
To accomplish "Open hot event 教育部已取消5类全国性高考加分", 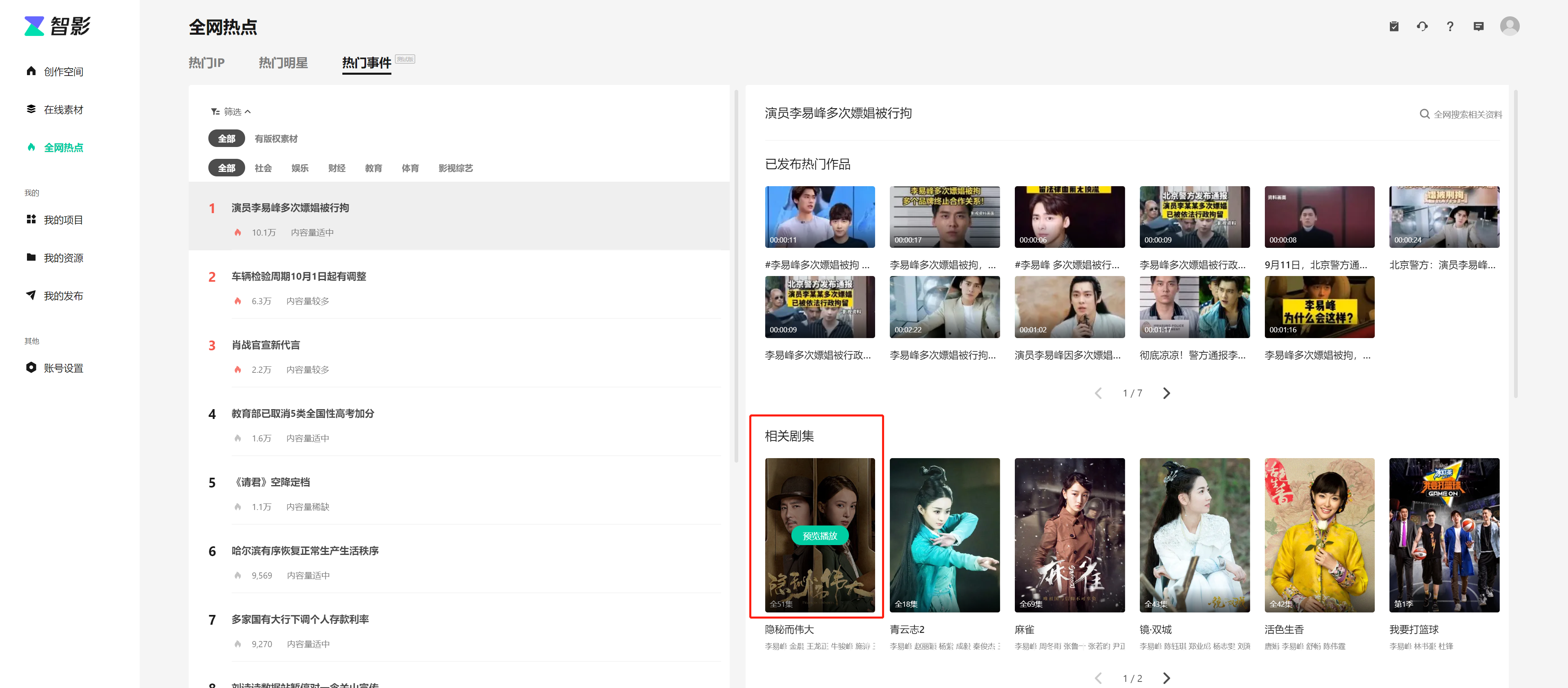I will (x=459, y=422).
